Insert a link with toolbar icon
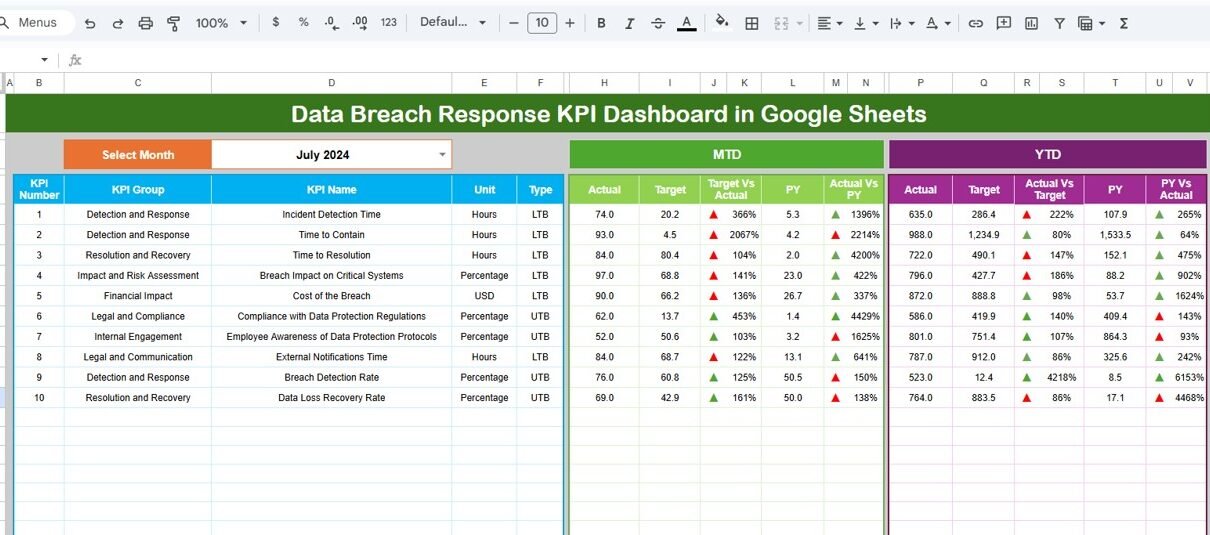The width and height of the screenshot is (1210, 535). click(x=975, y=23)
